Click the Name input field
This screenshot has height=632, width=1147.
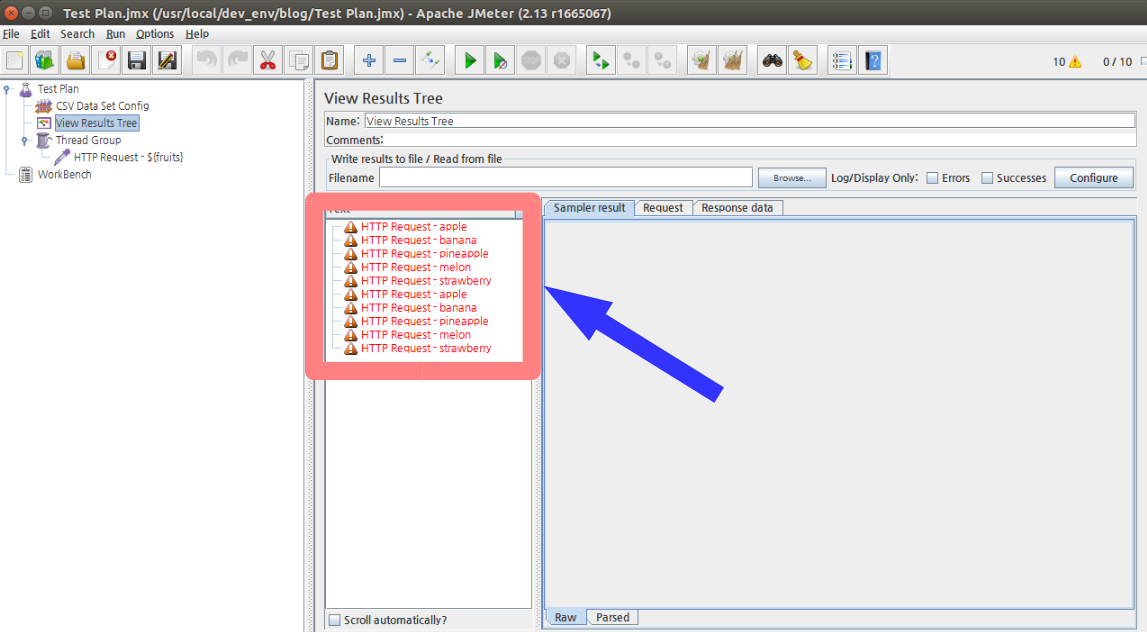point(750,121)
